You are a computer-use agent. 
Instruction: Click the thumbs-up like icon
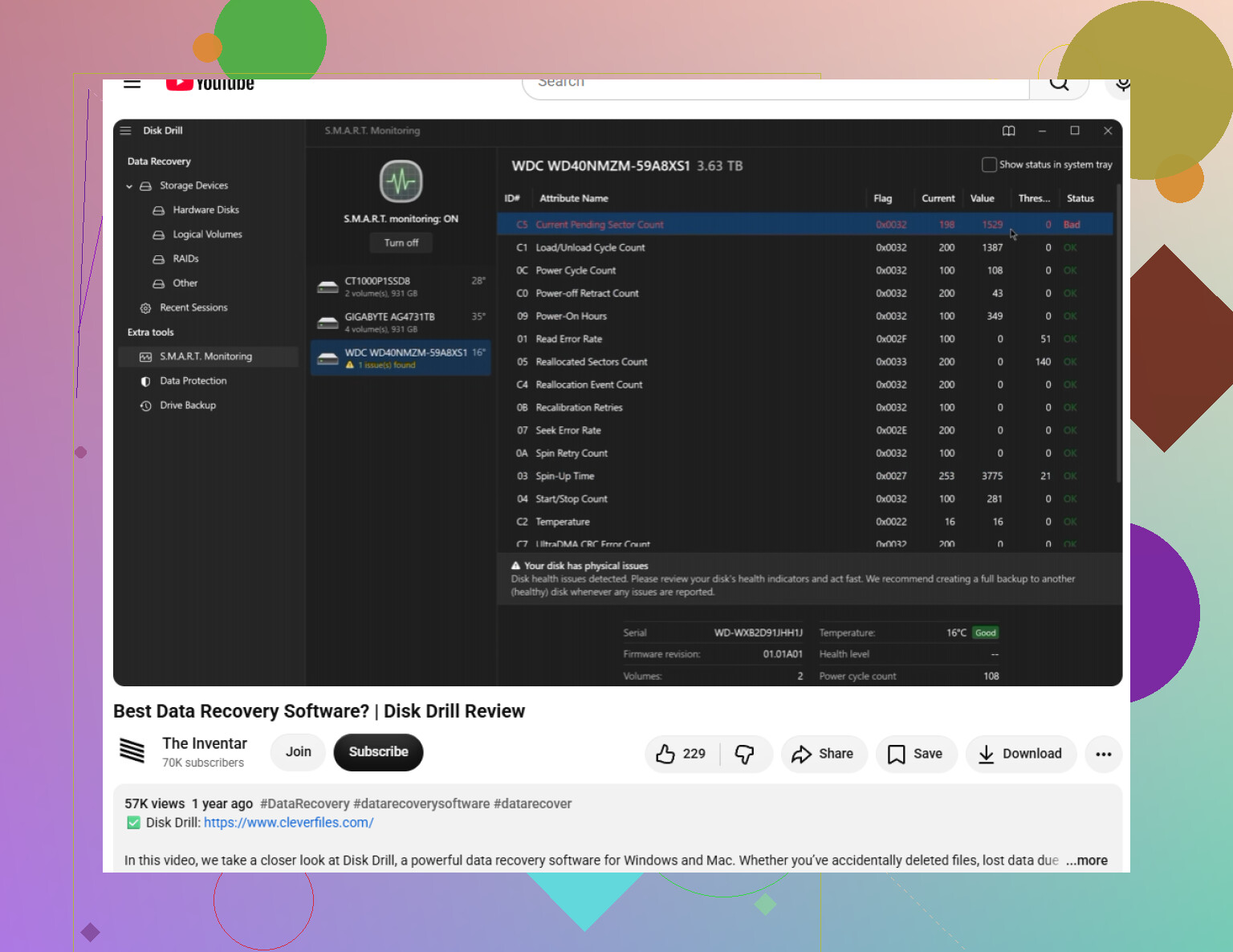[665, 754]
